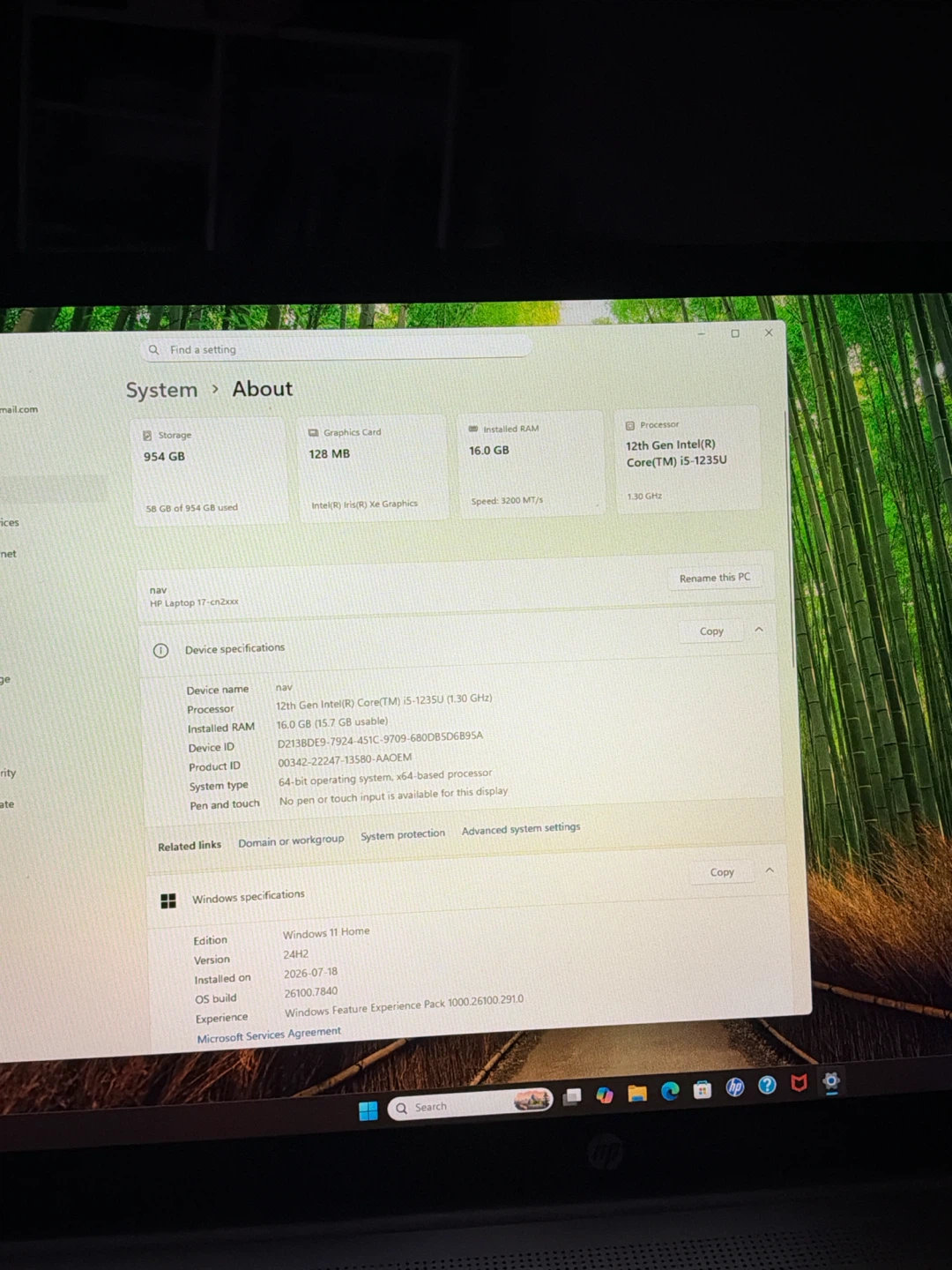Open Microsoft Store taskbar icon
The image size is (952, 1270).
pos(703,1090)
